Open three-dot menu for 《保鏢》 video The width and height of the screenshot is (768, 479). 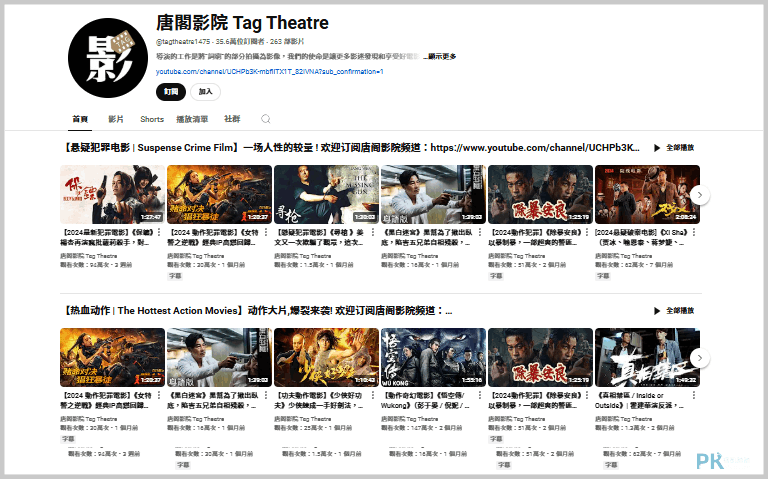point(159,232)
